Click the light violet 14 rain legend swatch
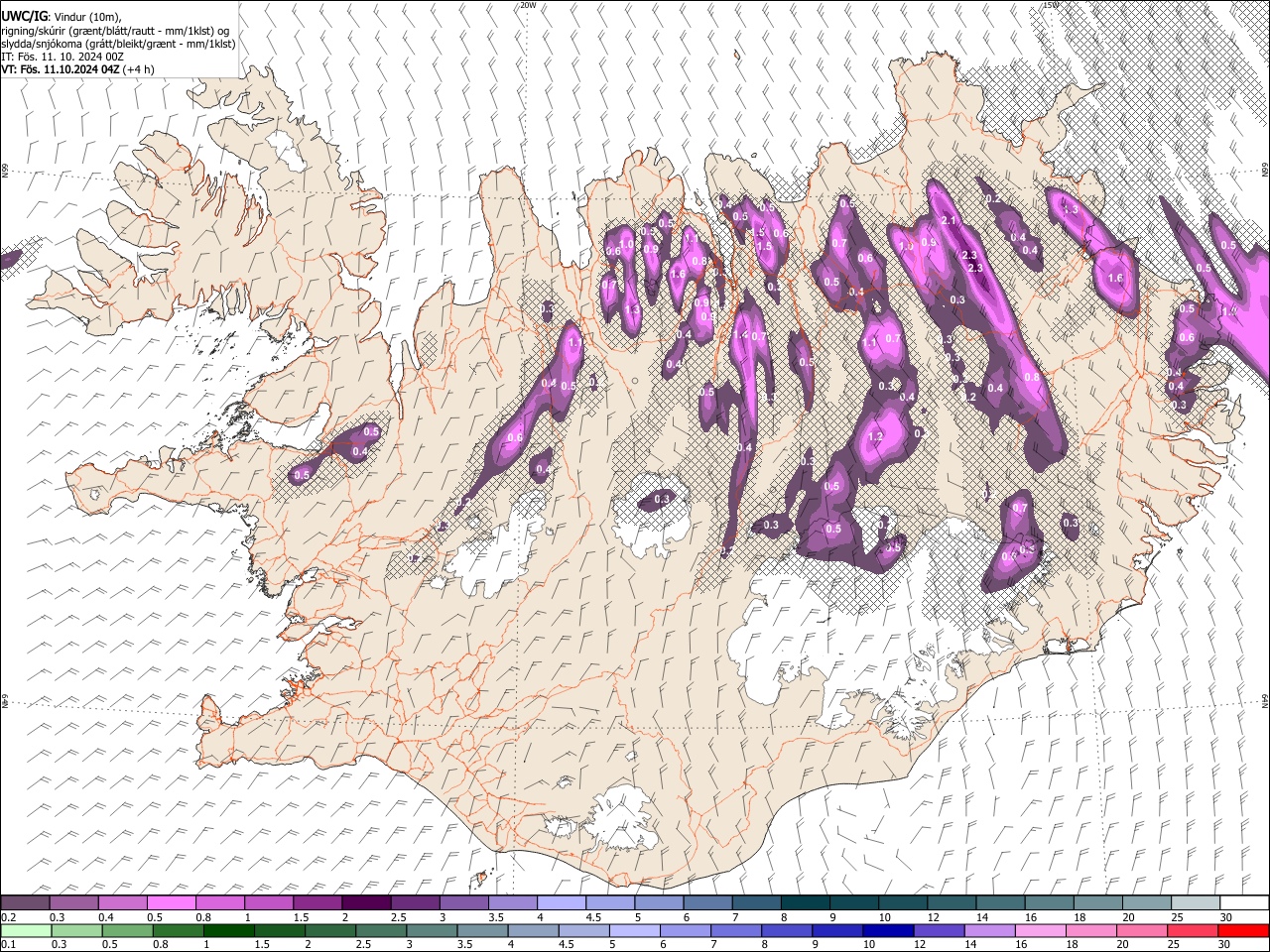 [x=990, y=930]
